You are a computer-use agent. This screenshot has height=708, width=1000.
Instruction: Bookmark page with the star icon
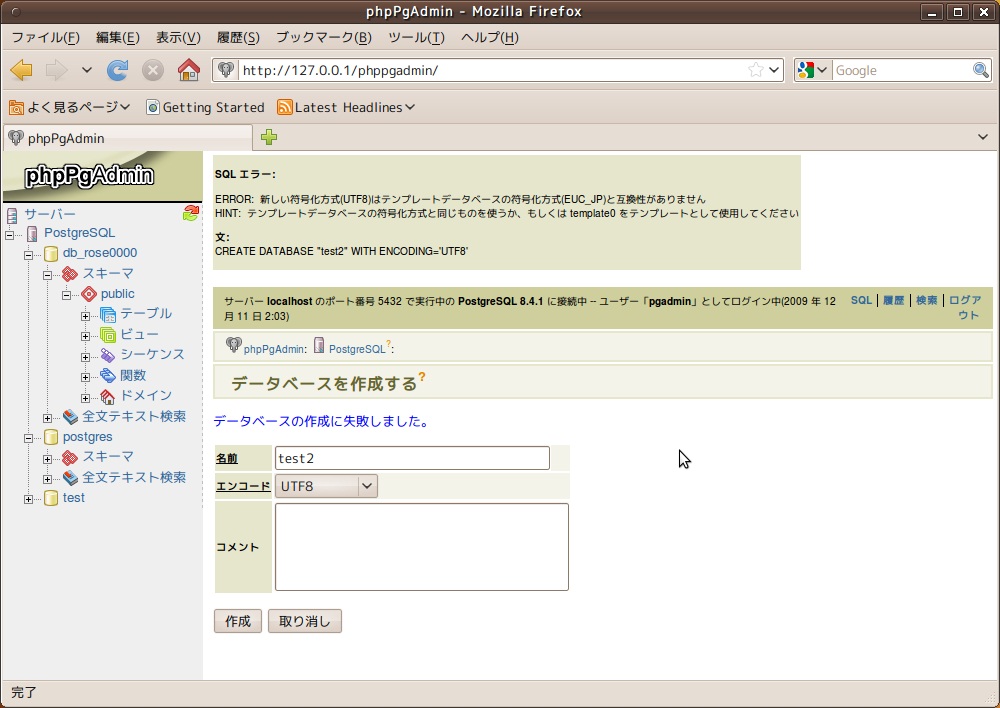click(756, 70)
